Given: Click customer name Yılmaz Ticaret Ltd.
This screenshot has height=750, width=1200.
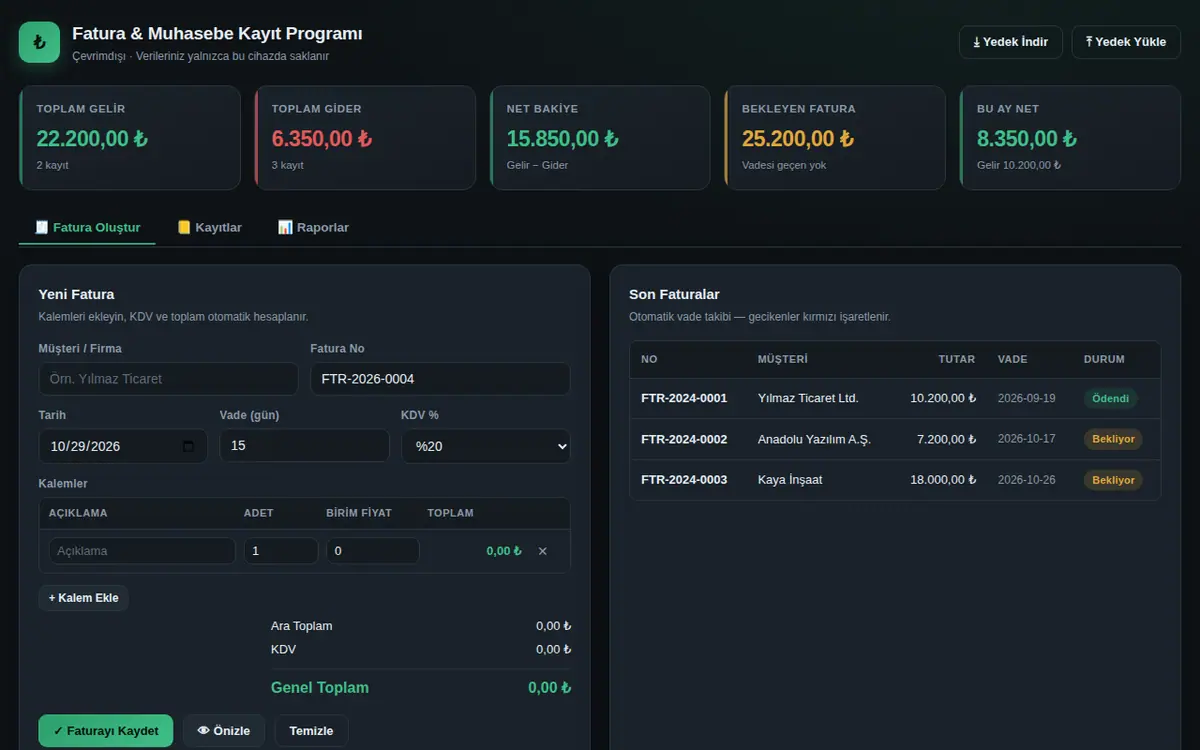Looking at the screenshot, I should tap(808, 398).
